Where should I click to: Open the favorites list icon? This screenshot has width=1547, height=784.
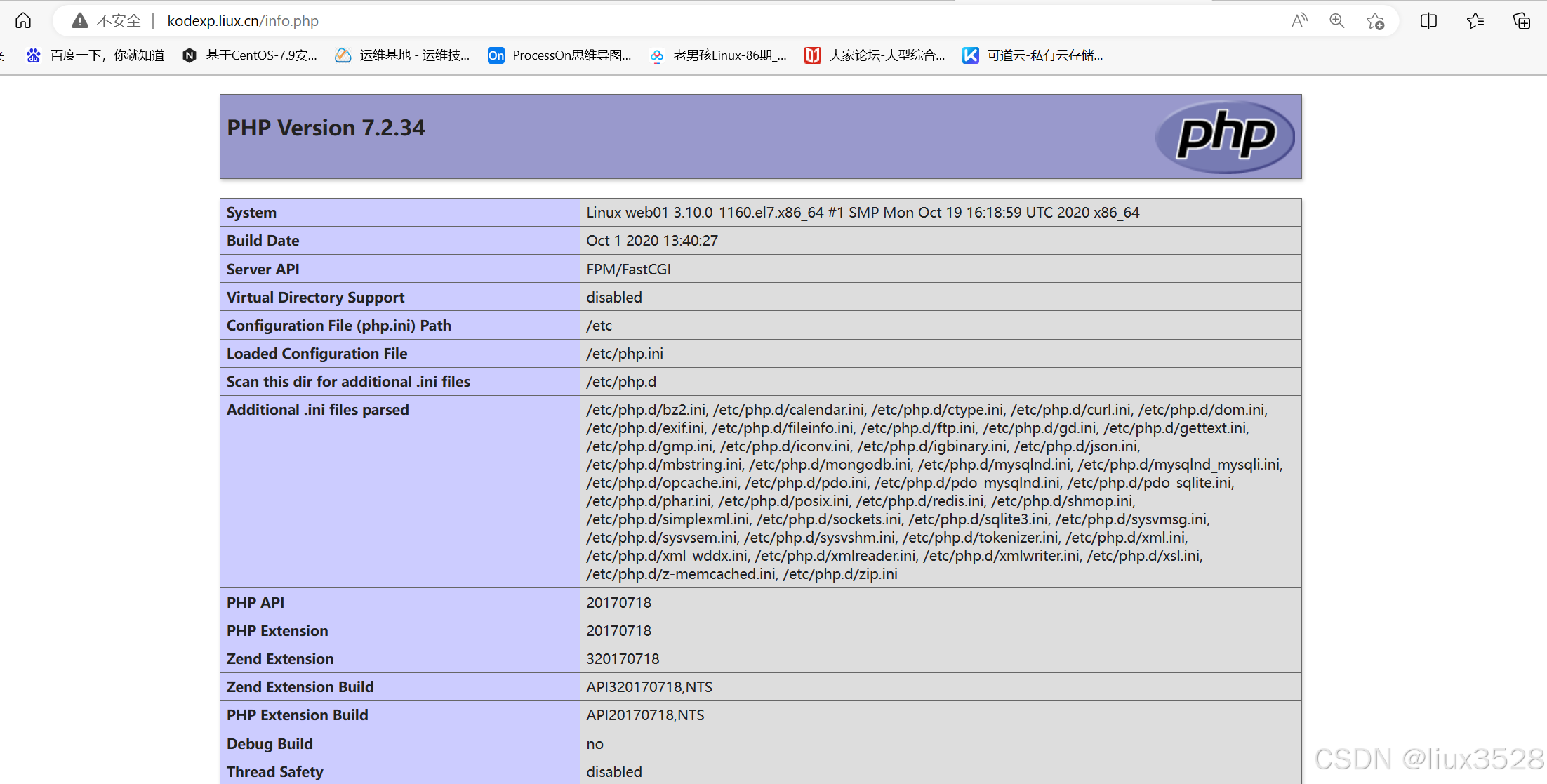(1475, 21)
